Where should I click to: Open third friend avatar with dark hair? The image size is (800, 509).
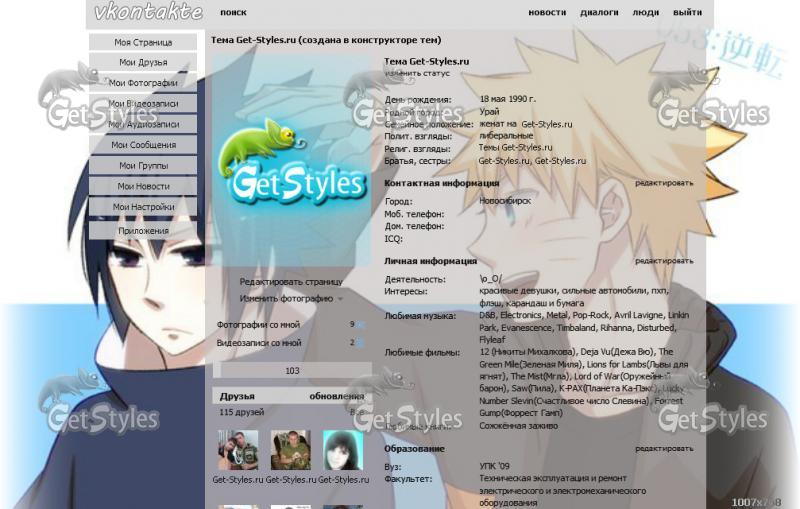tap(343, 450)
